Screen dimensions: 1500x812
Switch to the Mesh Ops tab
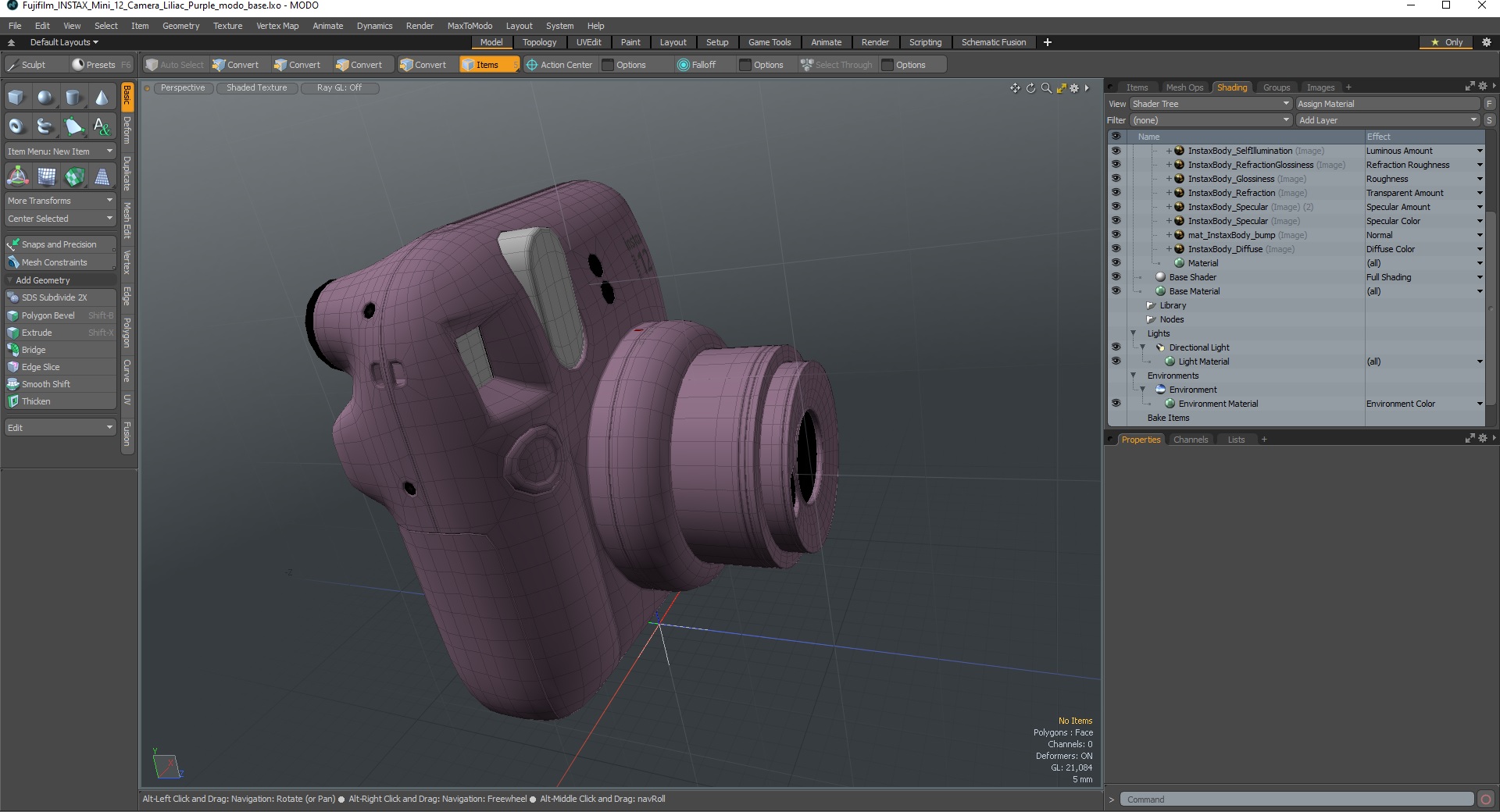[x=1184, y=87]
